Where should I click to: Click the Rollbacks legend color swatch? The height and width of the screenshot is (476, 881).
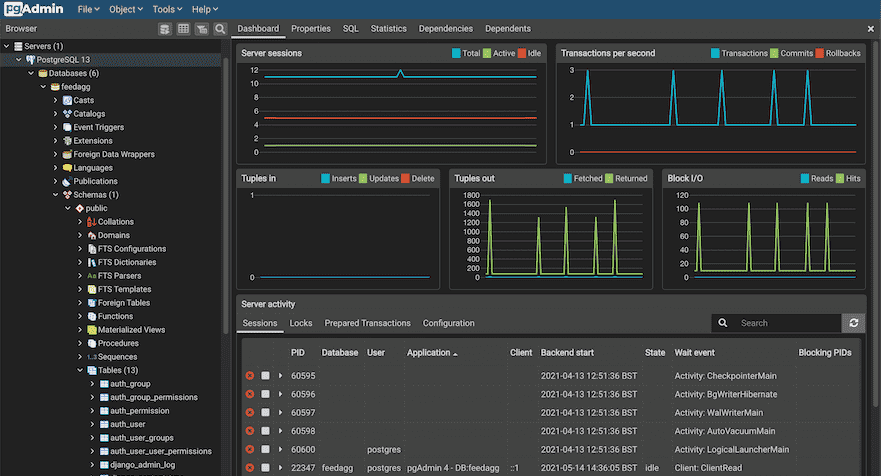coord(820,53)
